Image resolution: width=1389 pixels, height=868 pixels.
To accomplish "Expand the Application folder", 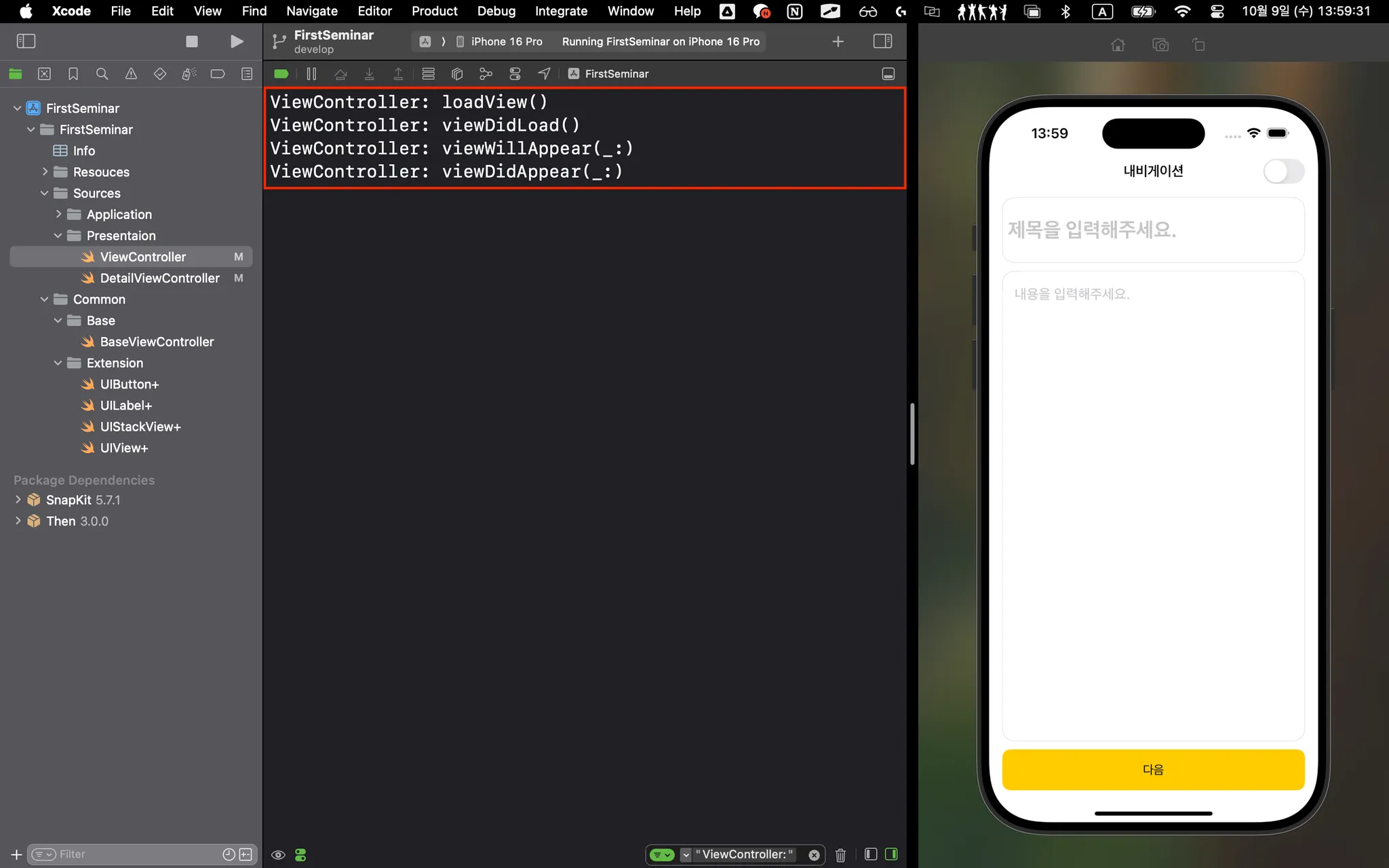I will click(x=58, y=214).
